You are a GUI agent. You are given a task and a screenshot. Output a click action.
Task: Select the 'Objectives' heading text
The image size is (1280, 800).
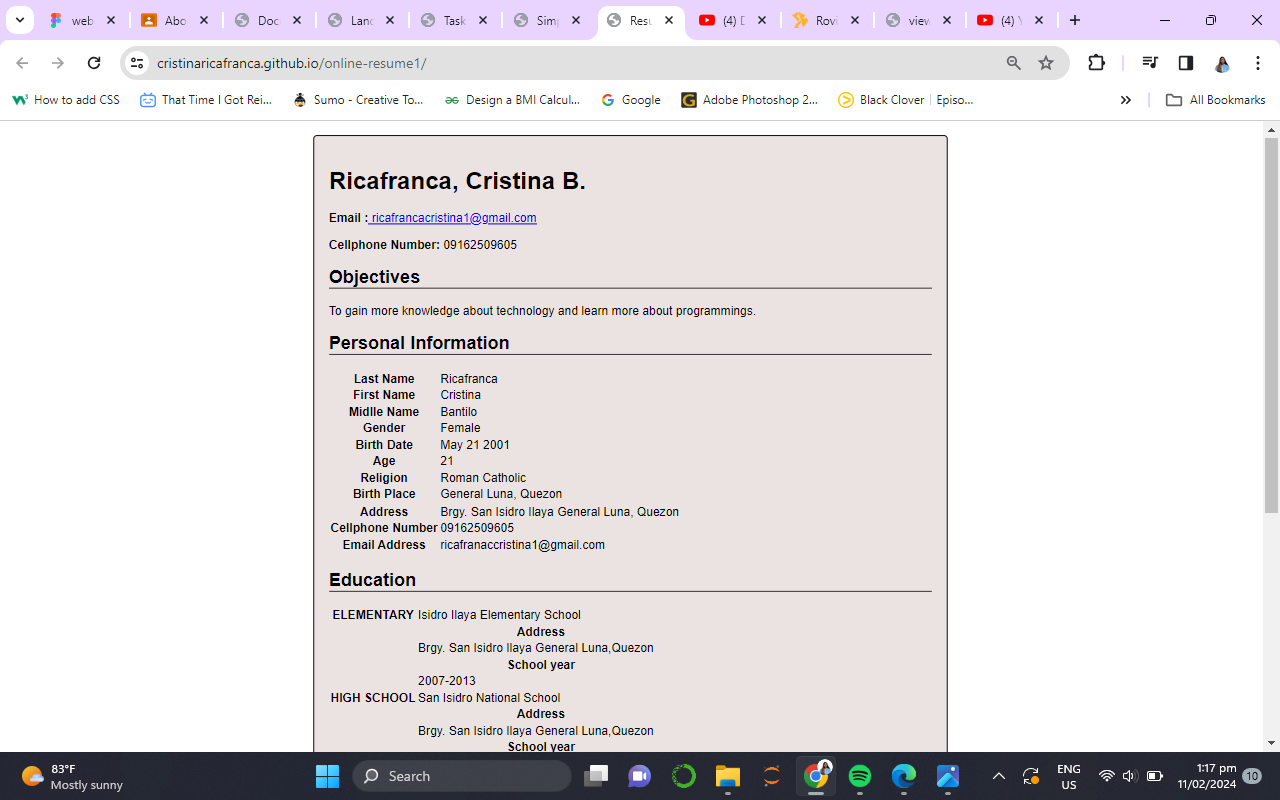pyautogui.click(x=374, y=277)
